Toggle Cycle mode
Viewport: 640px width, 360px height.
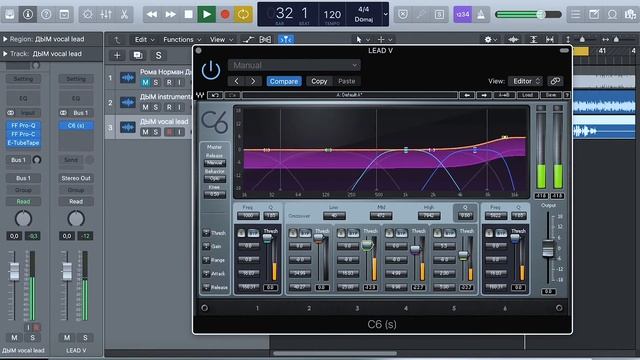coord(243,15)
